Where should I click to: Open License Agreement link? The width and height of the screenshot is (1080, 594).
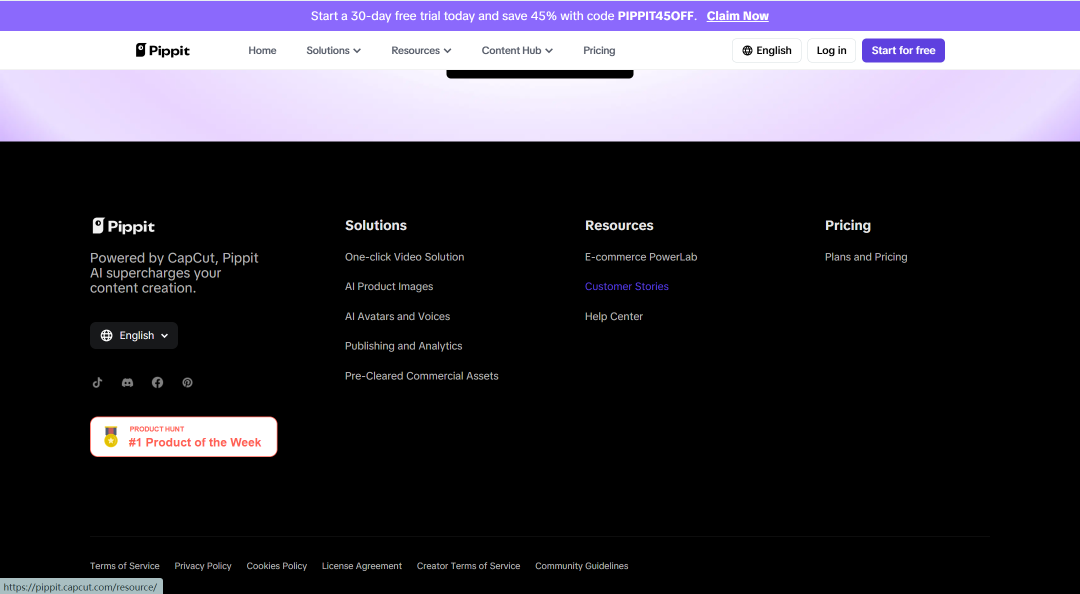[362, 566]
